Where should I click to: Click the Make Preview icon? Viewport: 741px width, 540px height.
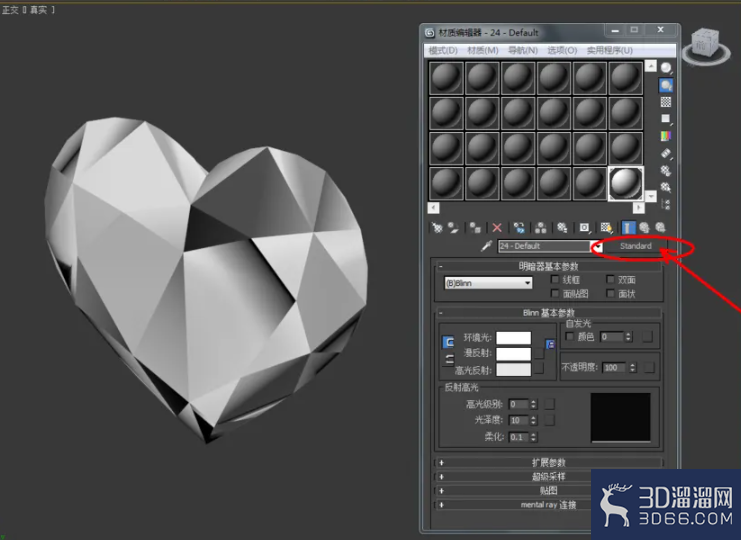pyautogui.click(x=666, y=153)
